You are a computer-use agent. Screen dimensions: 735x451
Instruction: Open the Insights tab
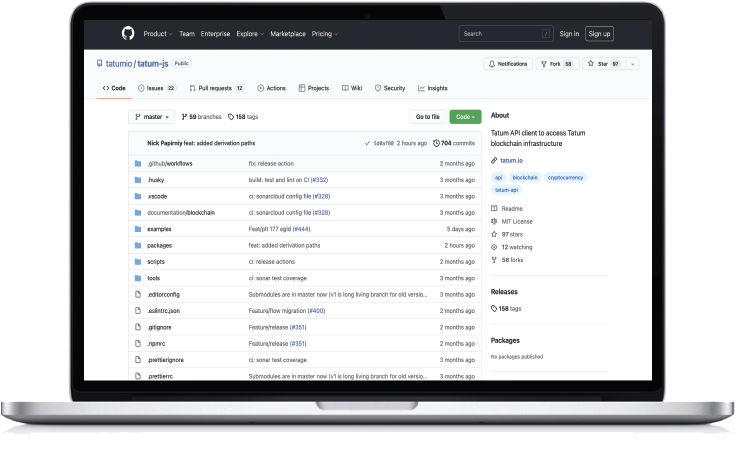pyautogui.click(x=433, y=88)
